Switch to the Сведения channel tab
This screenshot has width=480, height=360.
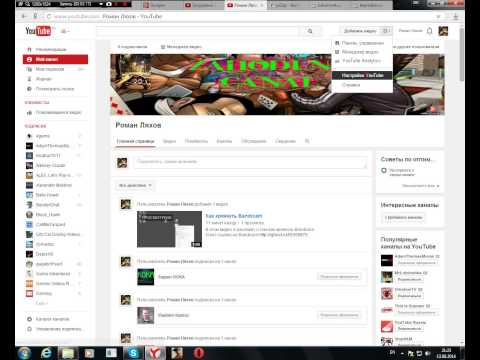pos(285,141)
